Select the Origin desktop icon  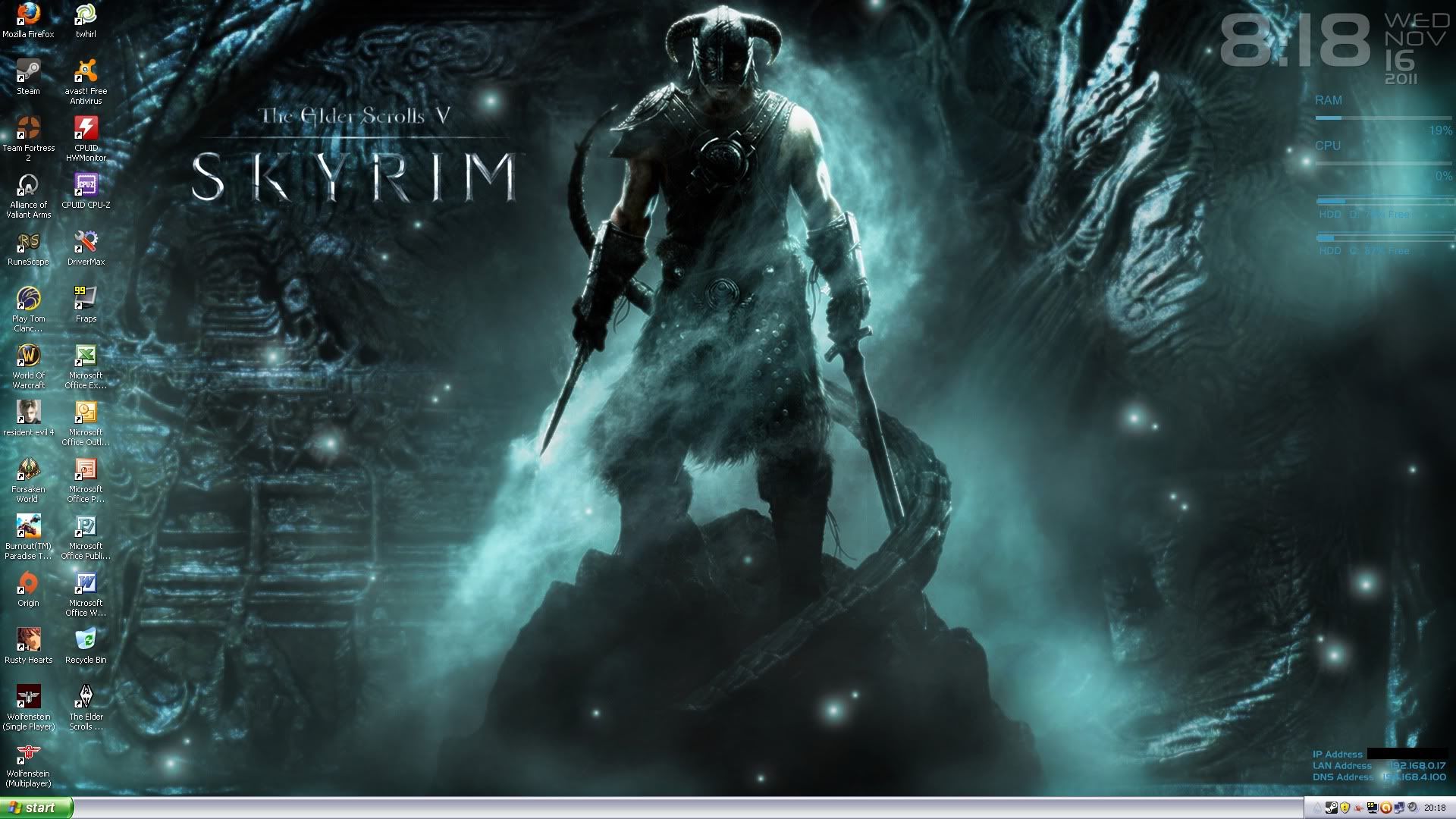pos(28,588)
